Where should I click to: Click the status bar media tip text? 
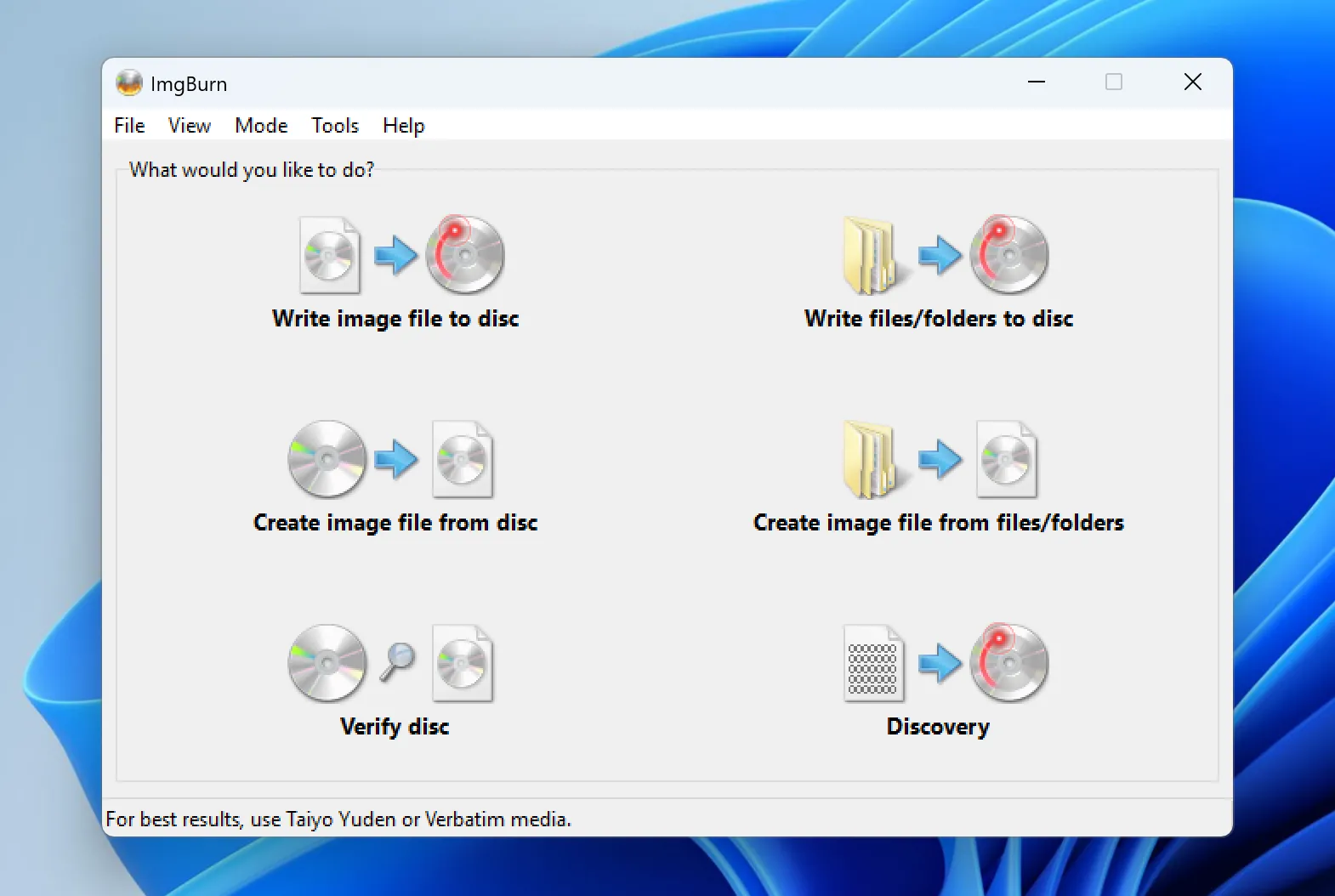pyautogui.click(x=338, y=819)
